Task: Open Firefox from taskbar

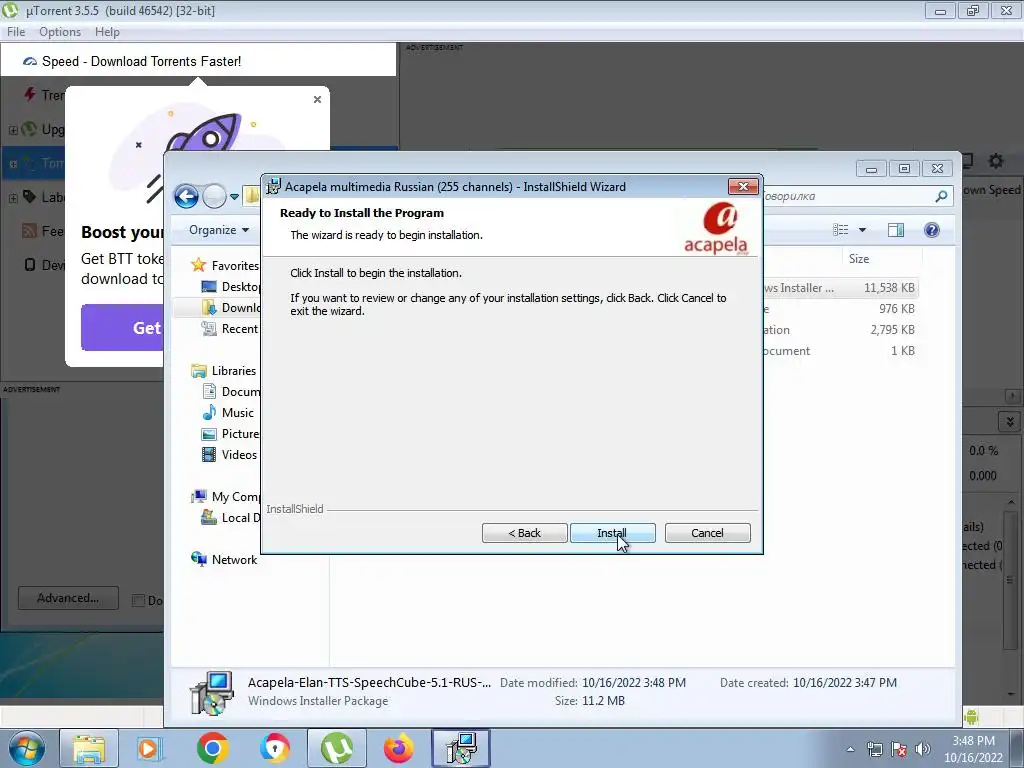Action: point(398,748)
